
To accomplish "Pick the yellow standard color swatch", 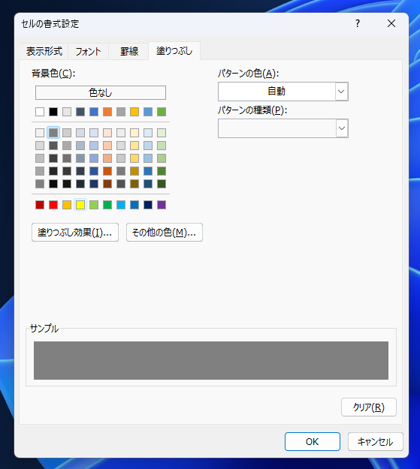I will [80, 205].
